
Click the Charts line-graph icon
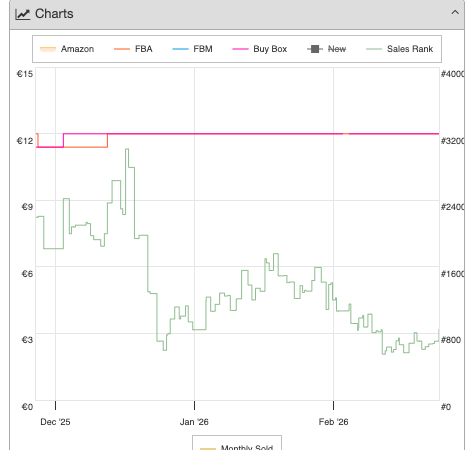pos(23,14)
